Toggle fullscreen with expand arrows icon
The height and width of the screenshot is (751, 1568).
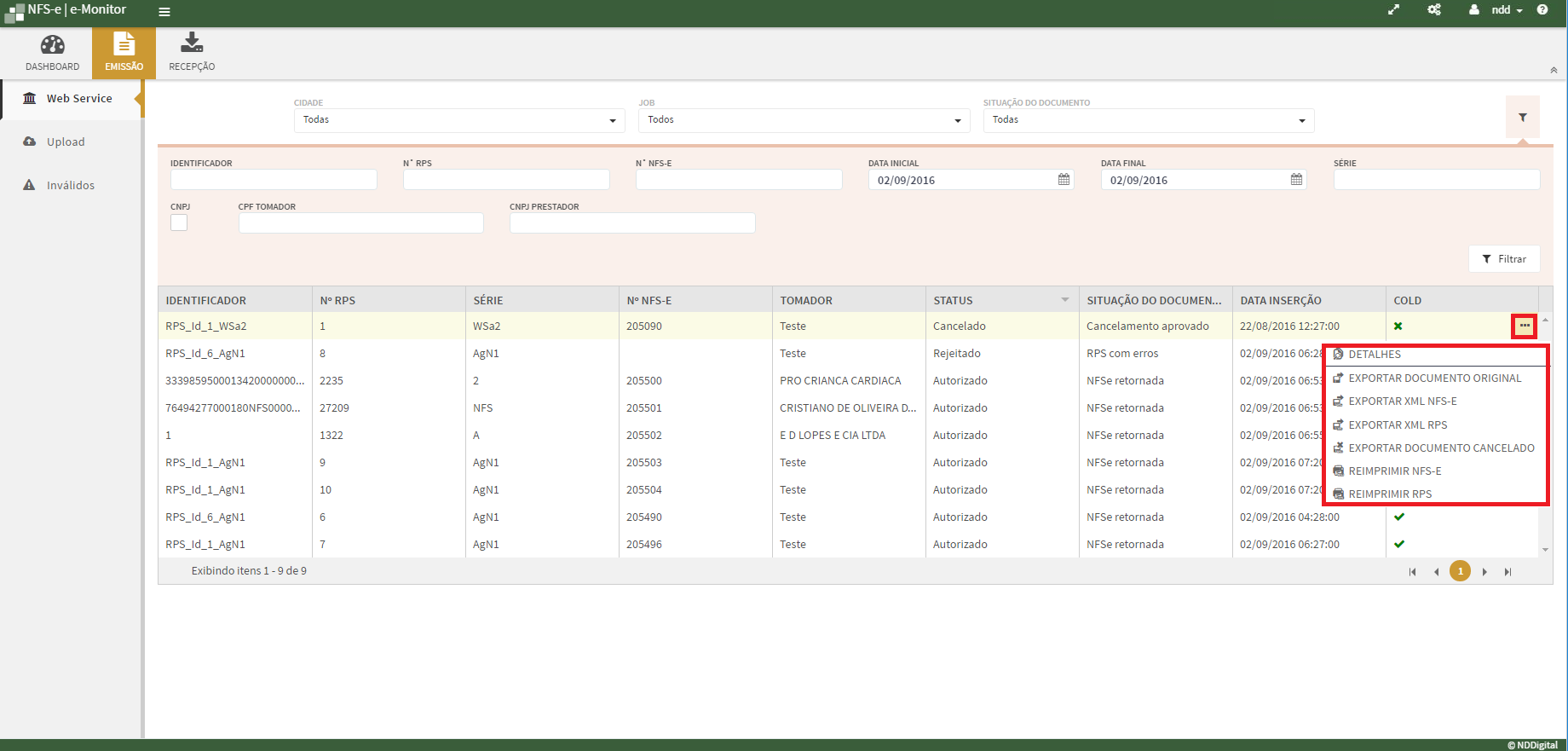point(1394,10)
